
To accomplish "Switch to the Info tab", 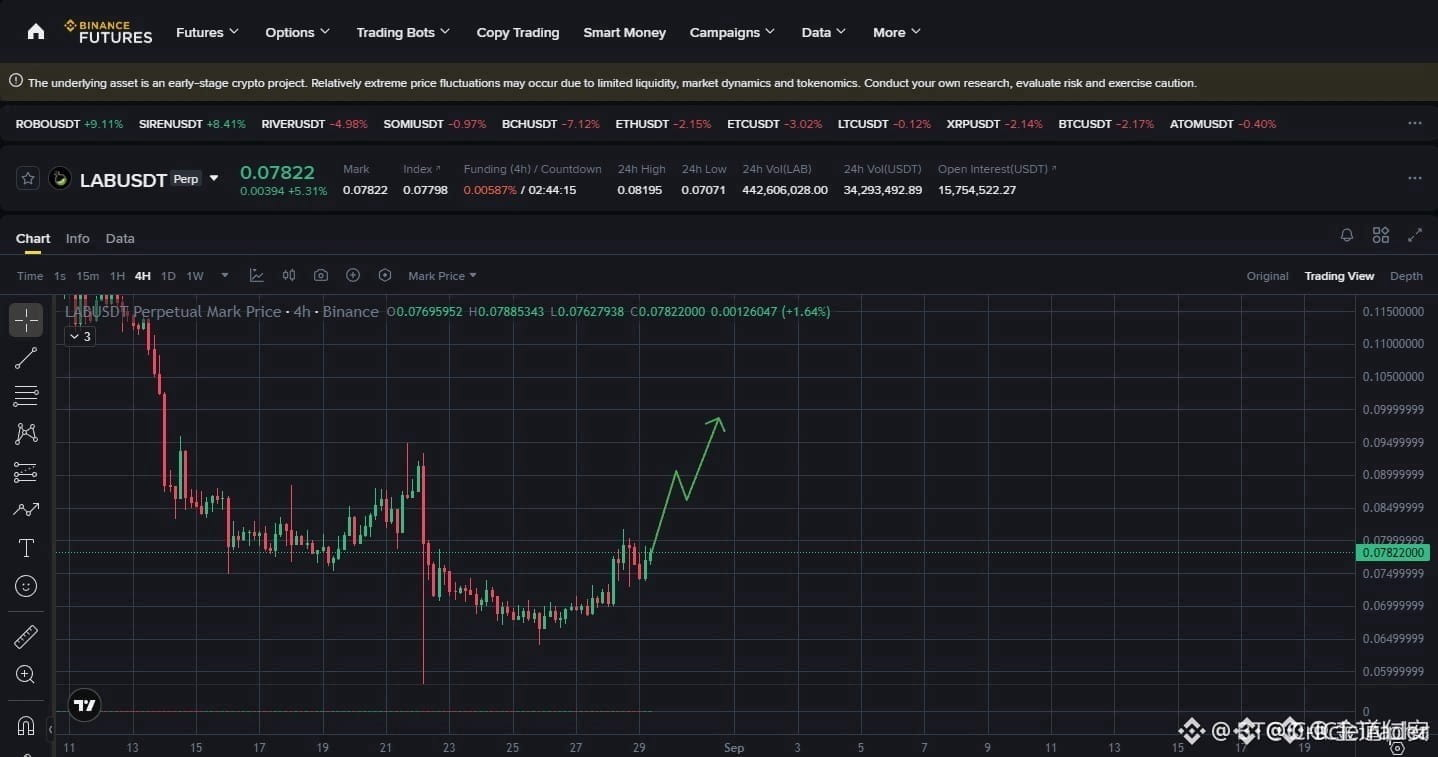I will 77,238.
